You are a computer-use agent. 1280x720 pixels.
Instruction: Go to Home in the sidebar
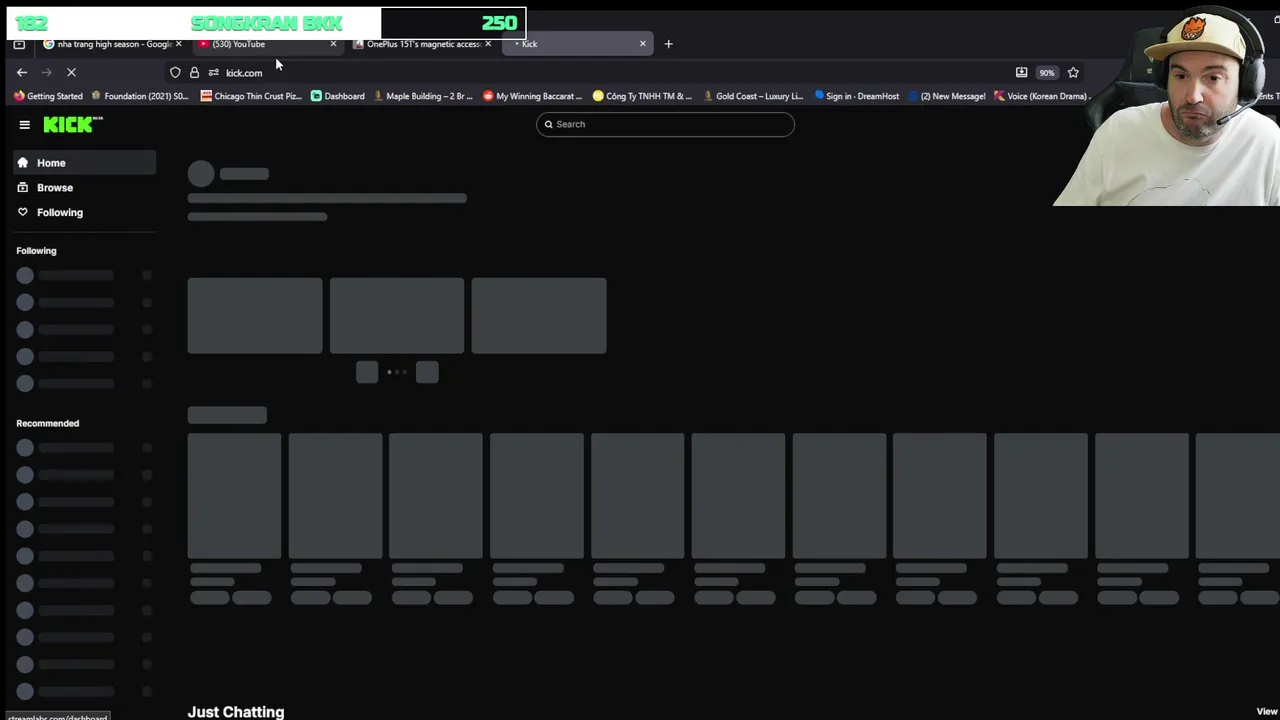(x=85, y=163)
